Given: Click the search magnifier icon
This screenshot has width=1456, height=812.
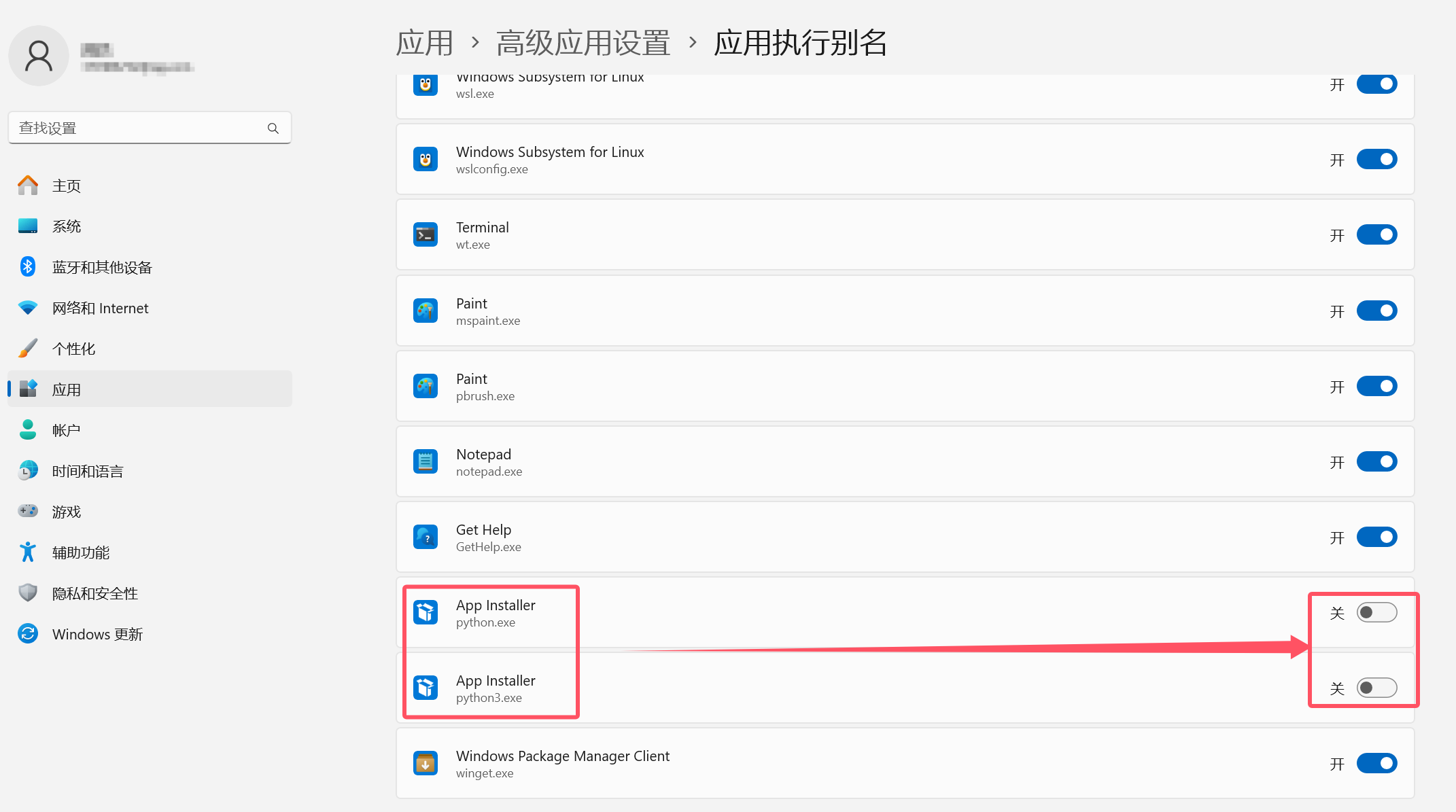Looking at the screenshot, I should pos(273,128).
